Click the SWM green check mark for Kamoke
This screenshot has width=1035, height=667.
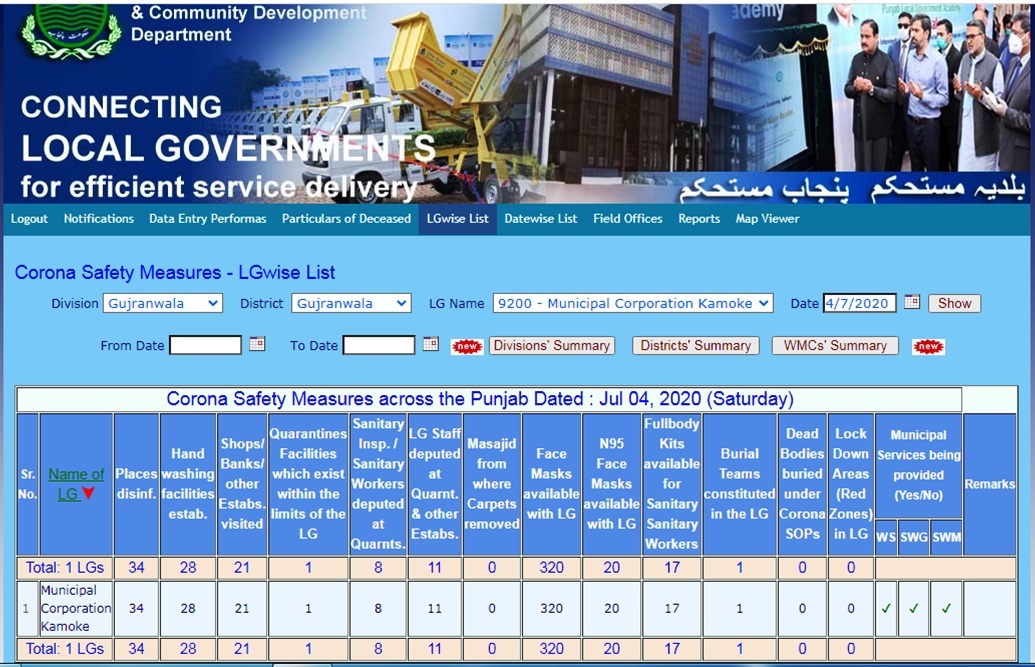946,608
